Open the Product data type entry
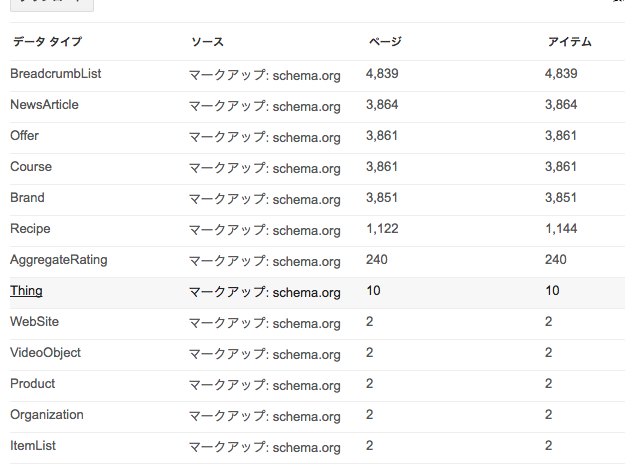625x472 pixels. pyautogui.click(x=32, y=384)
